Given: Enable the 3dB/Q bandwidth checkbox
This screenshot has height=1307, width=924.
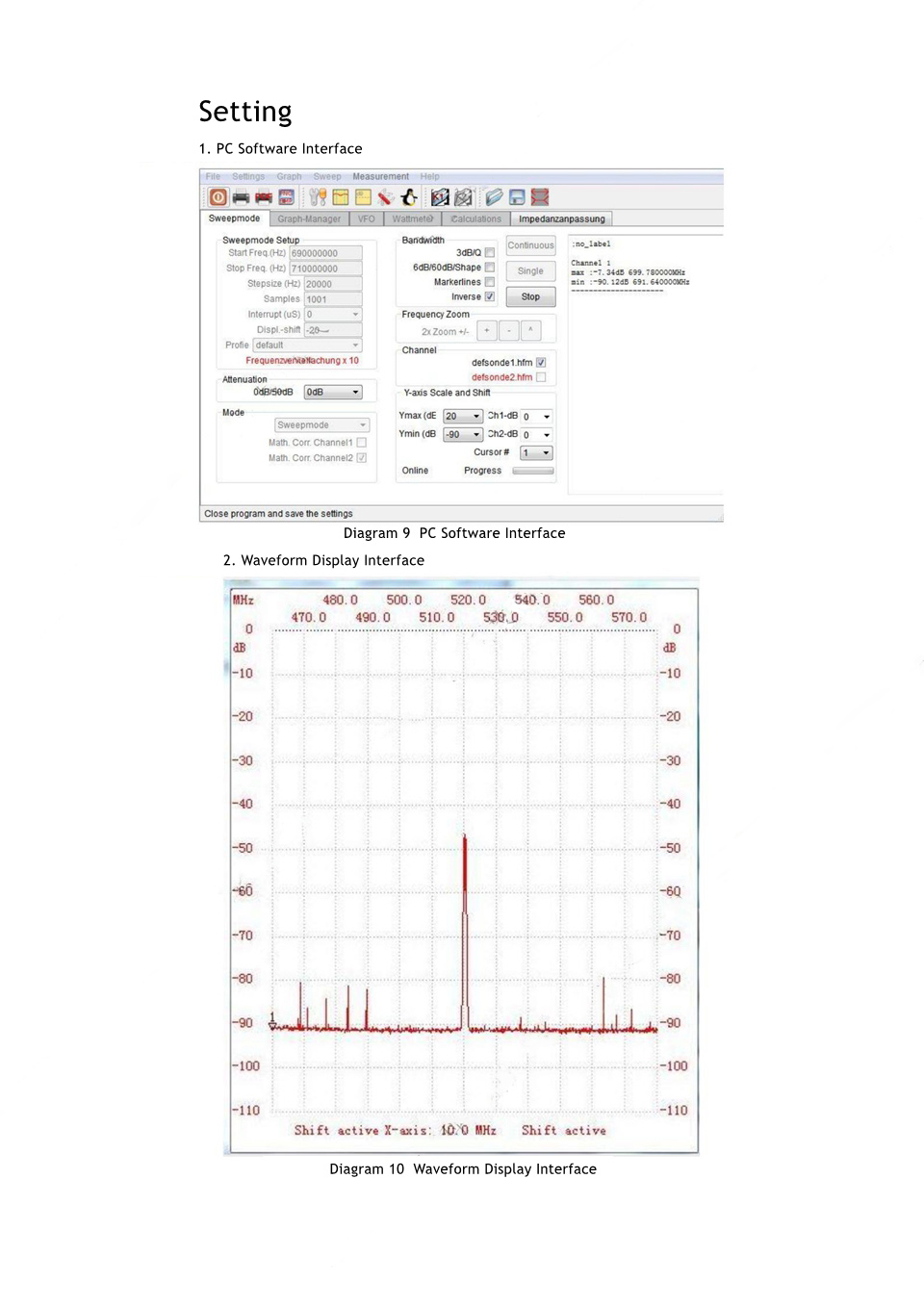Looking at the screenshot, I should click(x=490, y=253).
